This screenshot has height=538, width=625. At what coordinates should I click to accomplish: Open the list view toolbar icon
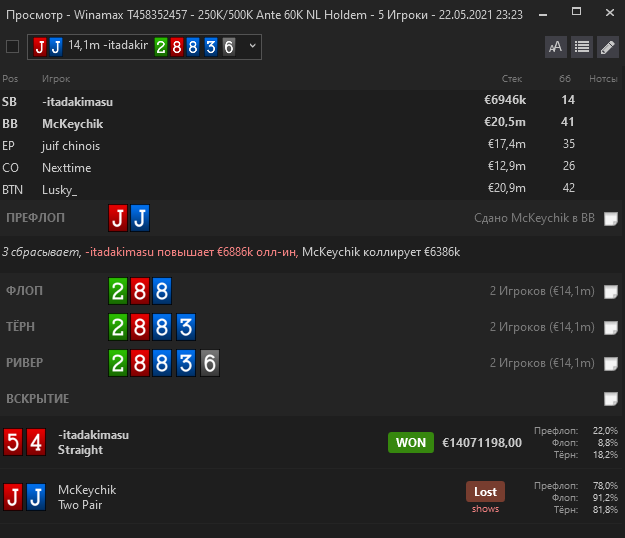[x=582, y=47]
